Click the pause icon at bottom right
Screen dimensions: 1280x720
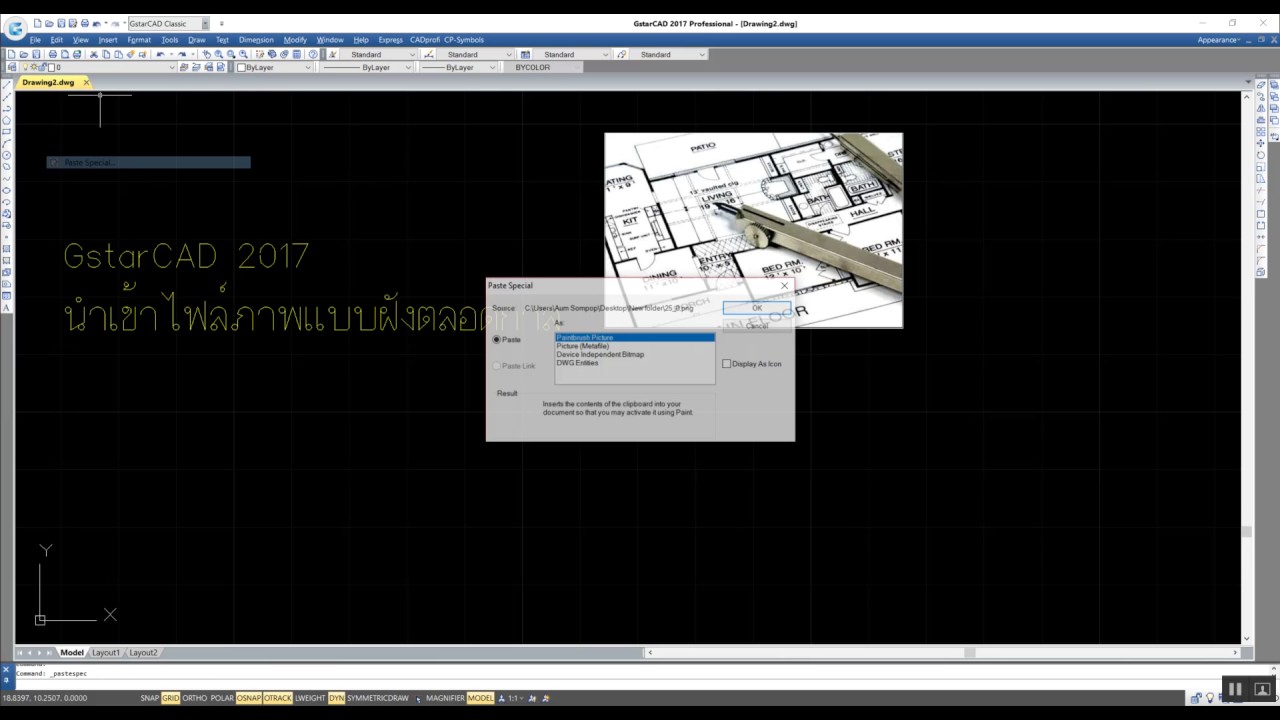click(x=1235, y=689)
